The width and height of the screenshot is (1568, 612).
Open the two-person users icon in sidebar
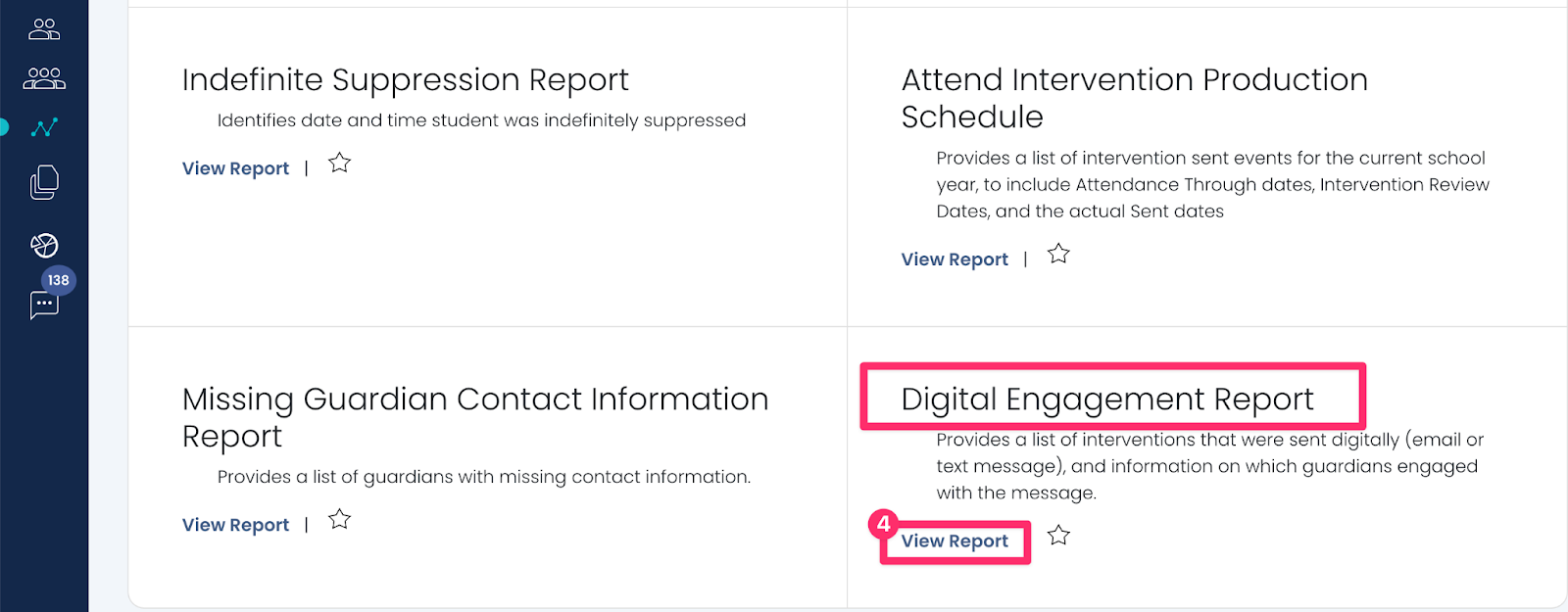click(44, 29)
